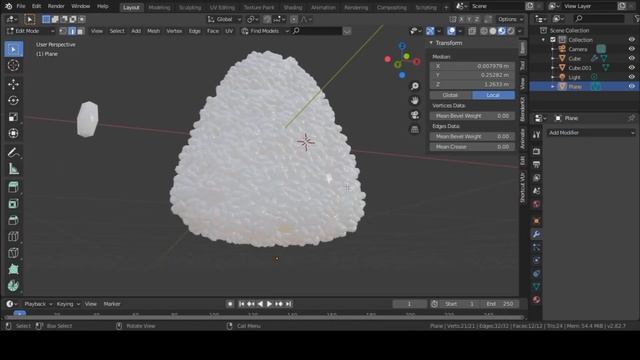Image resolution: width=640 pixels, height=360 pixels.
Task: Collapse the Collection tree item
Action: pyautogui.click(x=543, y=40)
